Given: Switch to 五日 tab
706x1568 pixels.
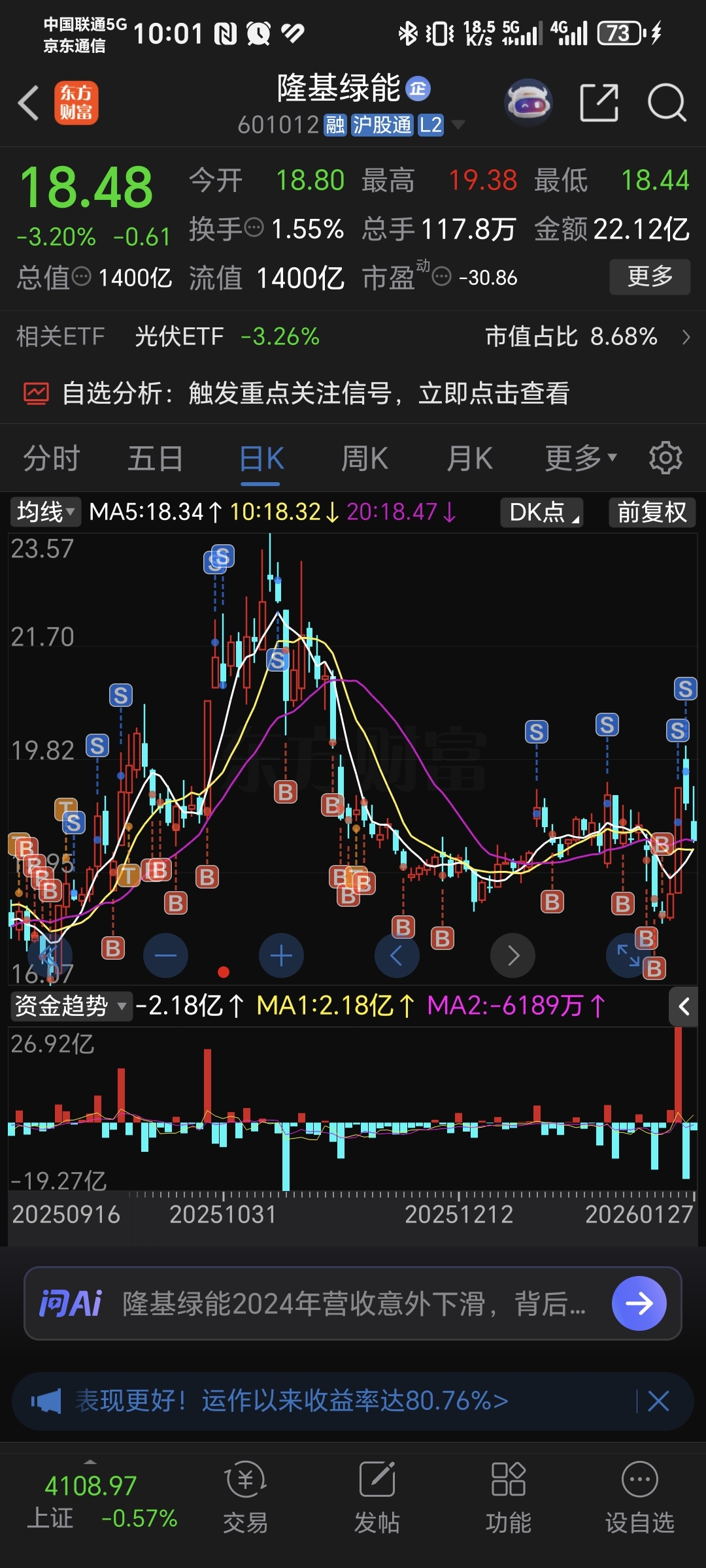Looking at the screenshot, I should [x=156, y=458].
